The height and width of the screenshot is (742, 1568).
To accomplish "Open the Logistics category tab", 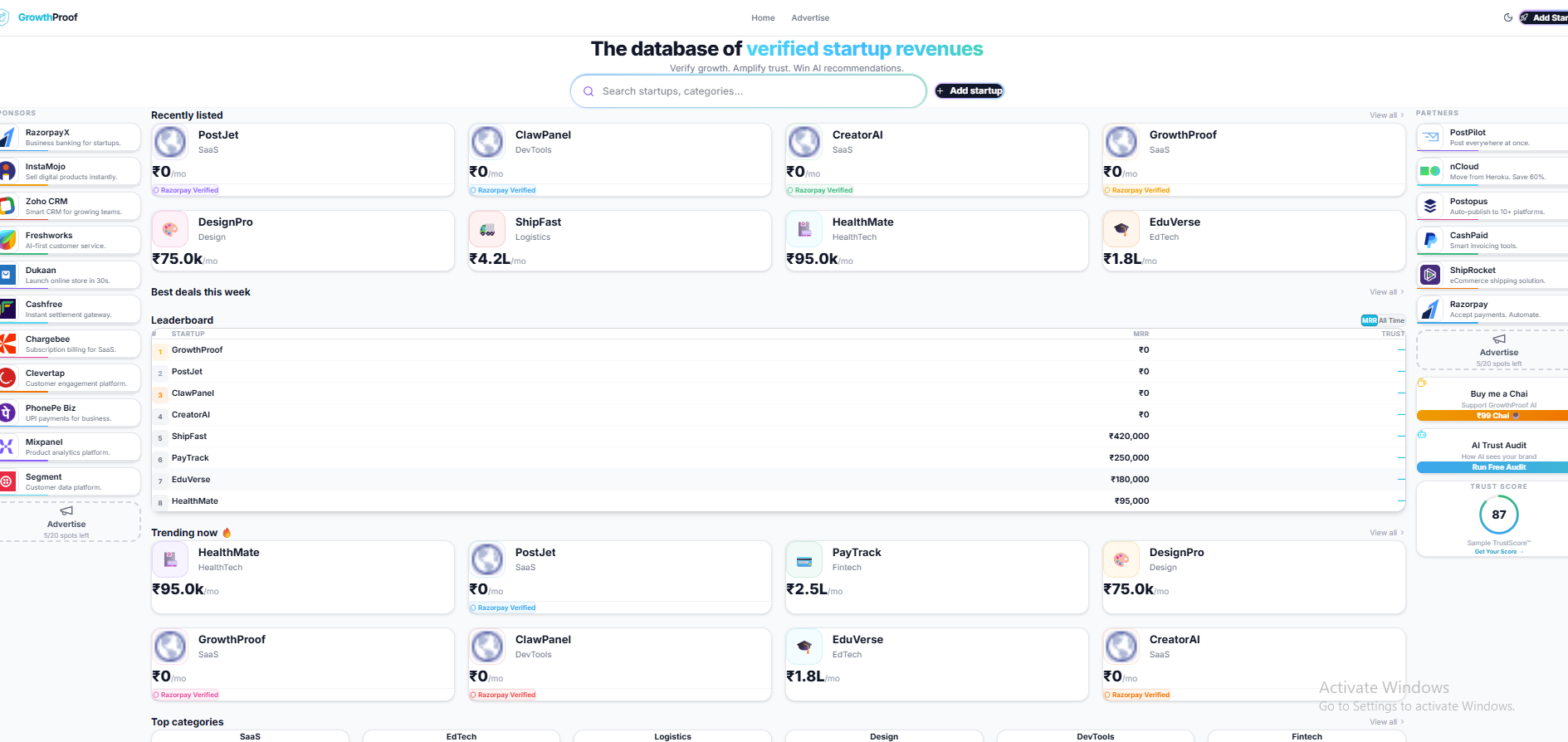I will tap(672, 736).
